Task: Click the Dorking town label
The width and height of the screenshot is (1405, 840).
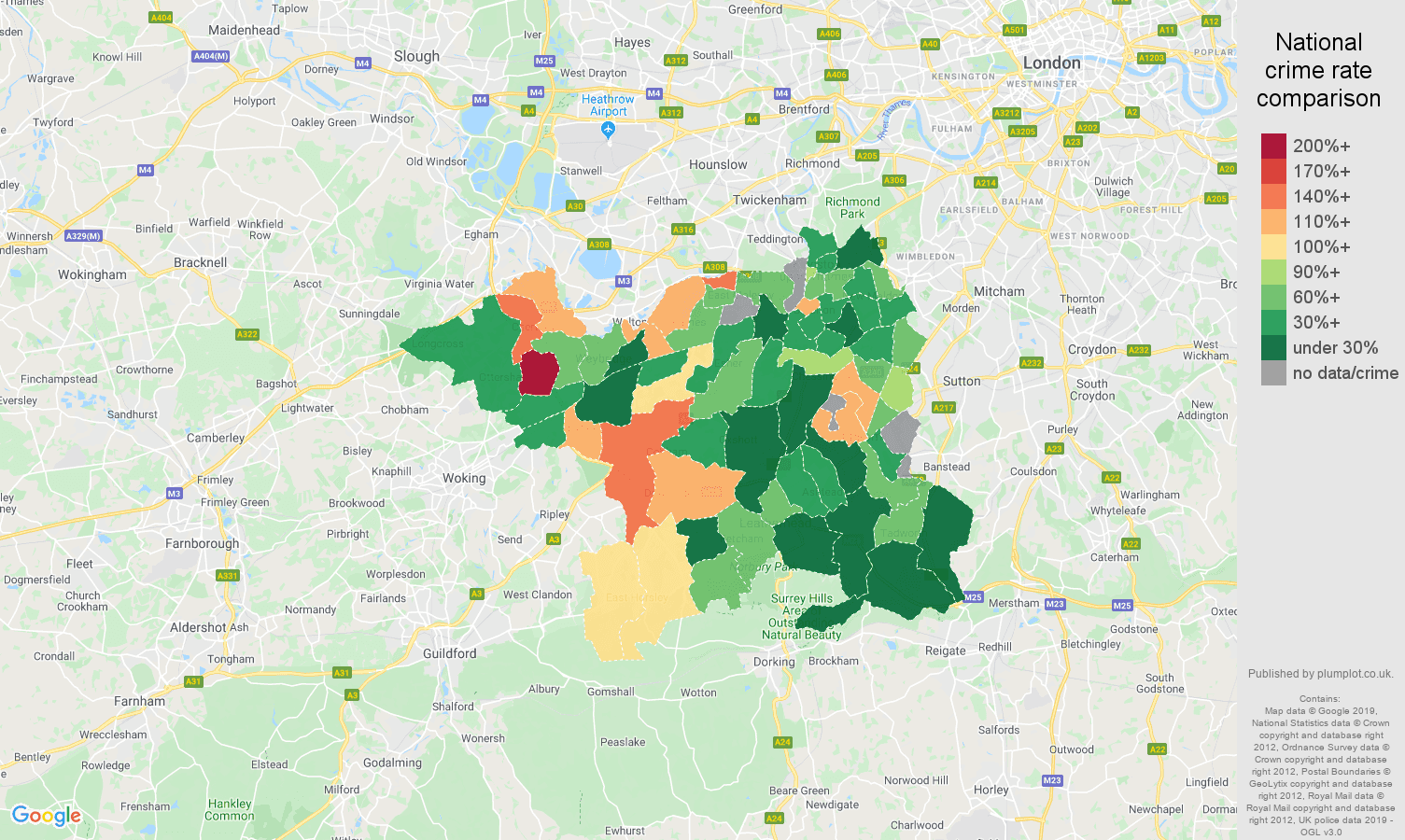Action: 774,662
